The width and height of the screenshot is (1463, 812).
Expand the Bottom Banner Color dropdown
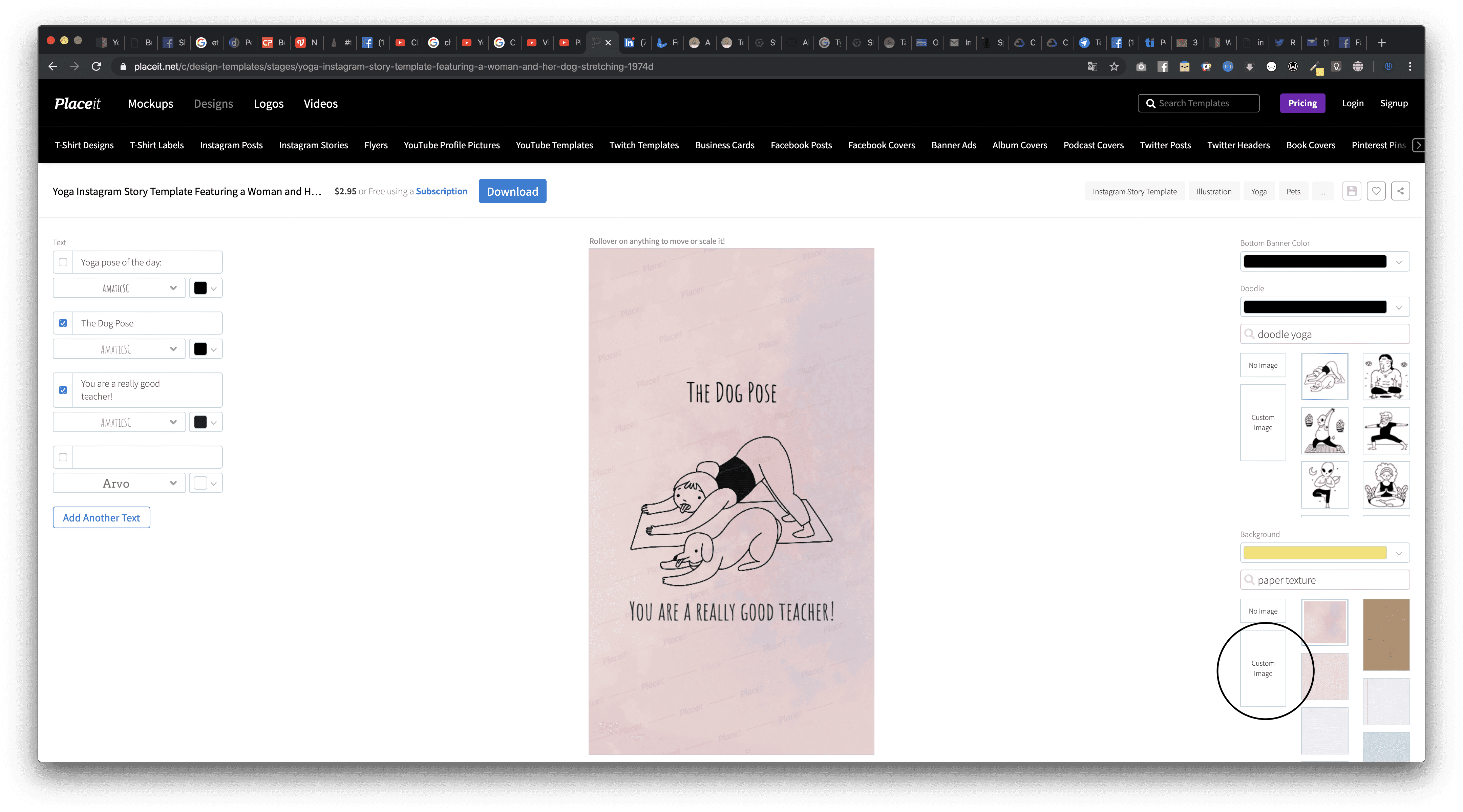1324,262
